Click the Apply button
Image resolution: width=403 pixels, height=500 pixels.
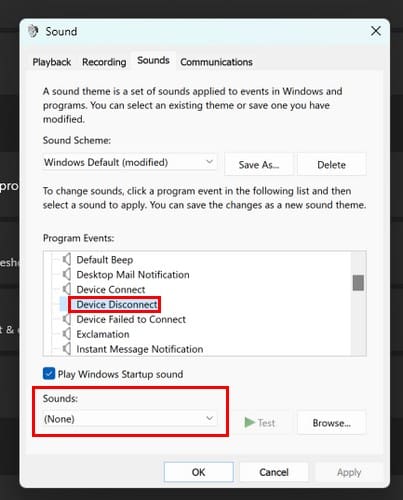click(x=349, y=472)
